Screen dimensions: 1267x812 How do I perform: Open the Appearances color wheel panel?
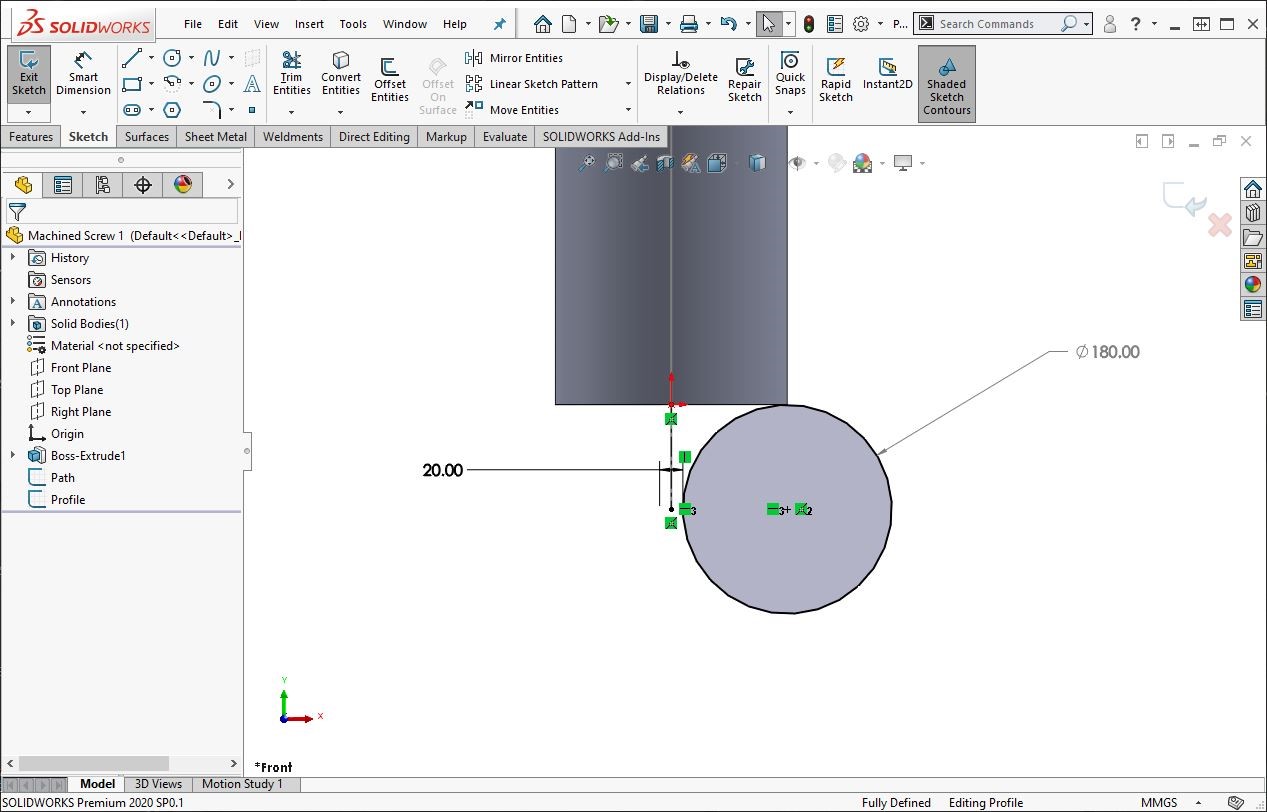(1252, 284)
